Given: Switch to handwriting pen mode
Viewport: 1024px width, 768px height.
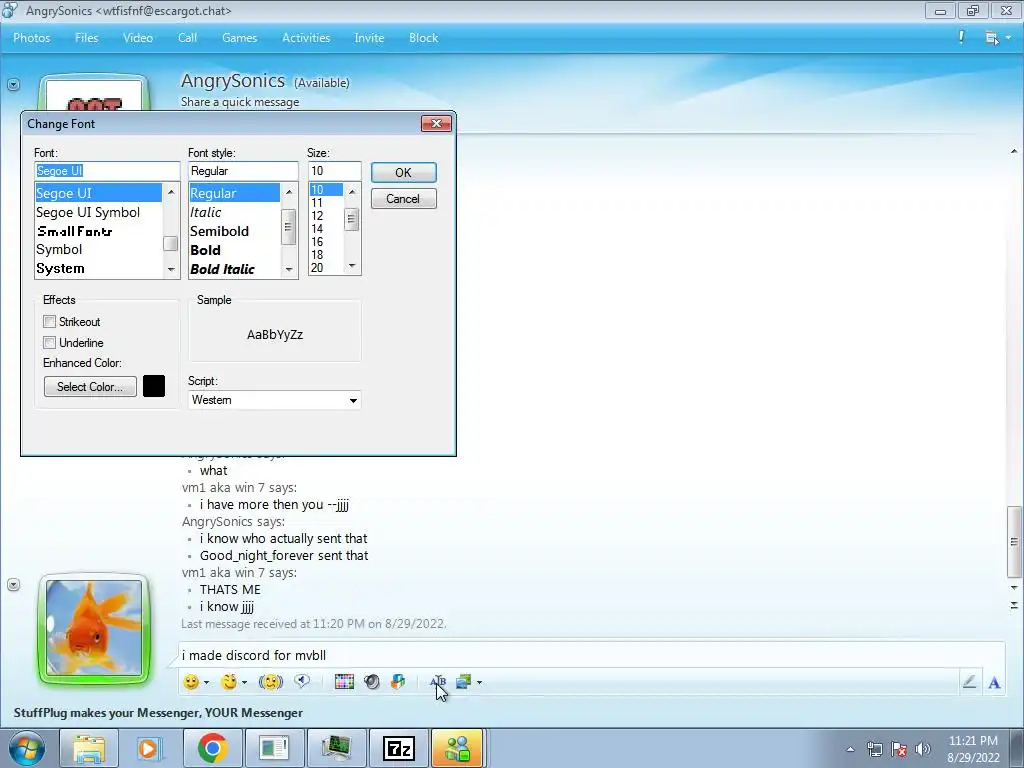Looking at the screenshot, I should [x=969, y=682].
